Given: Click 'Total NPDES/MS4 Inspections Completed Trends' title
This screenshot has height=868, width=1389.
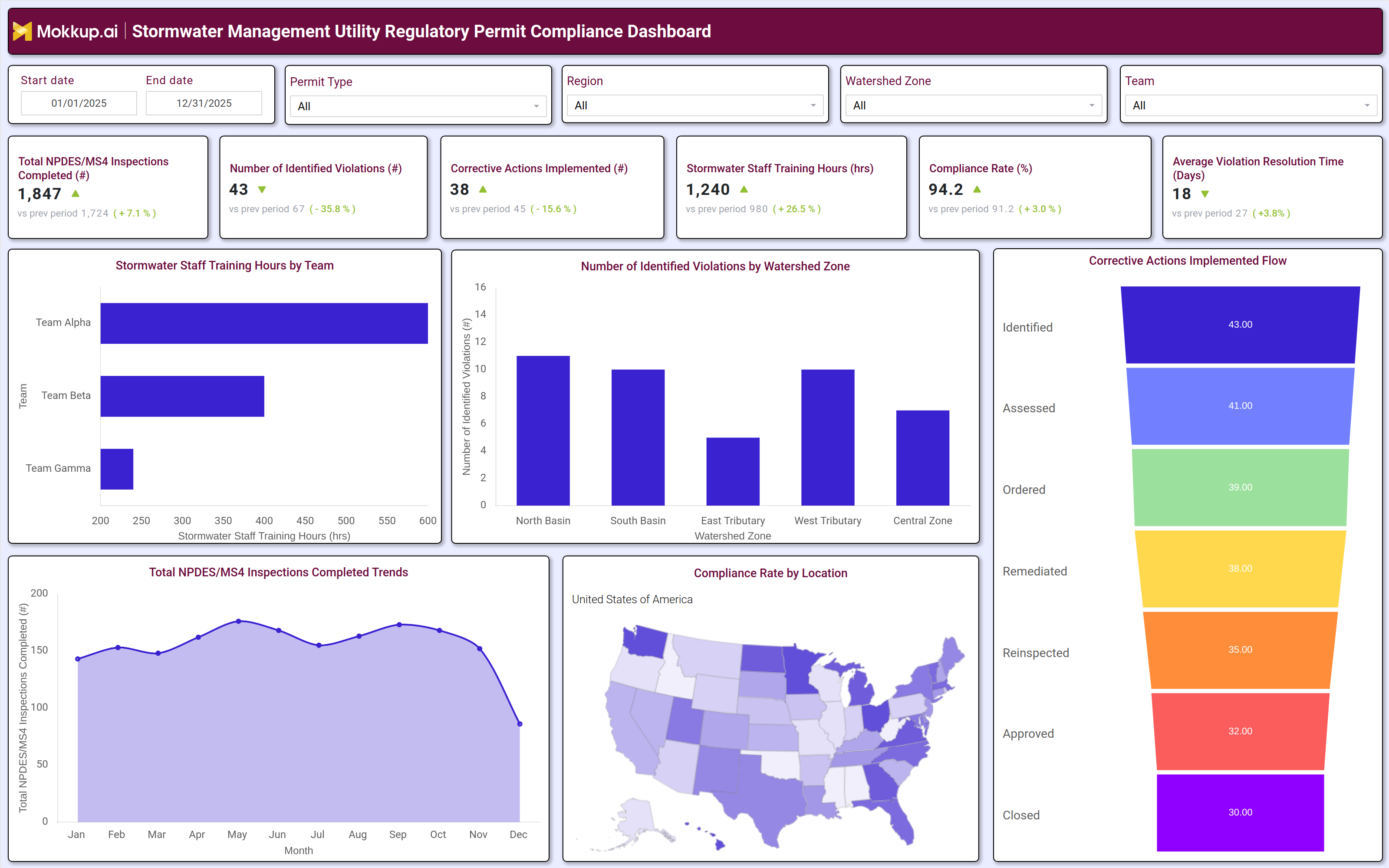Looking at the screenshot, I should [x=278, y=572].
